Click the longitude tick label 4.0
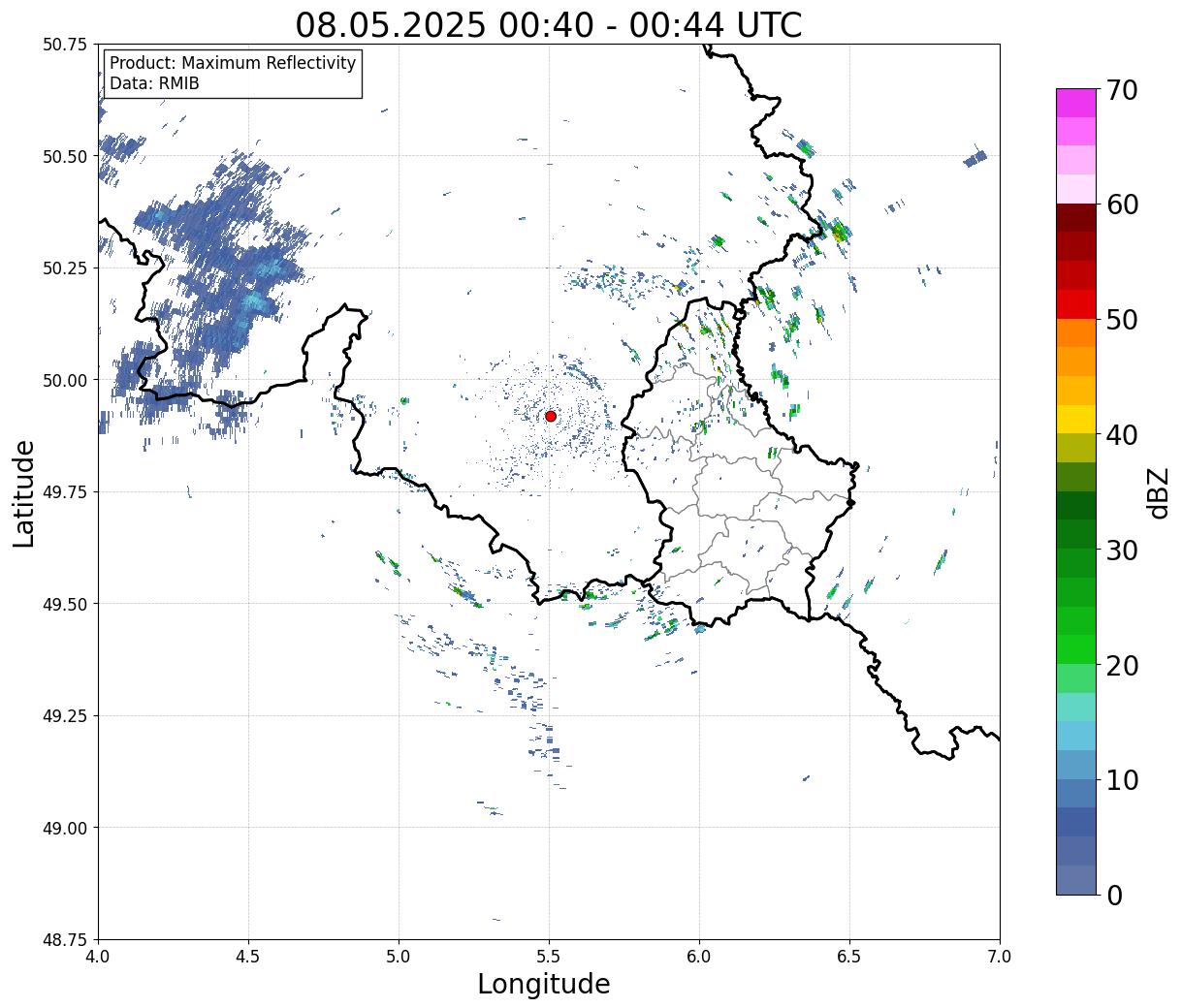 tap(98, 956)
